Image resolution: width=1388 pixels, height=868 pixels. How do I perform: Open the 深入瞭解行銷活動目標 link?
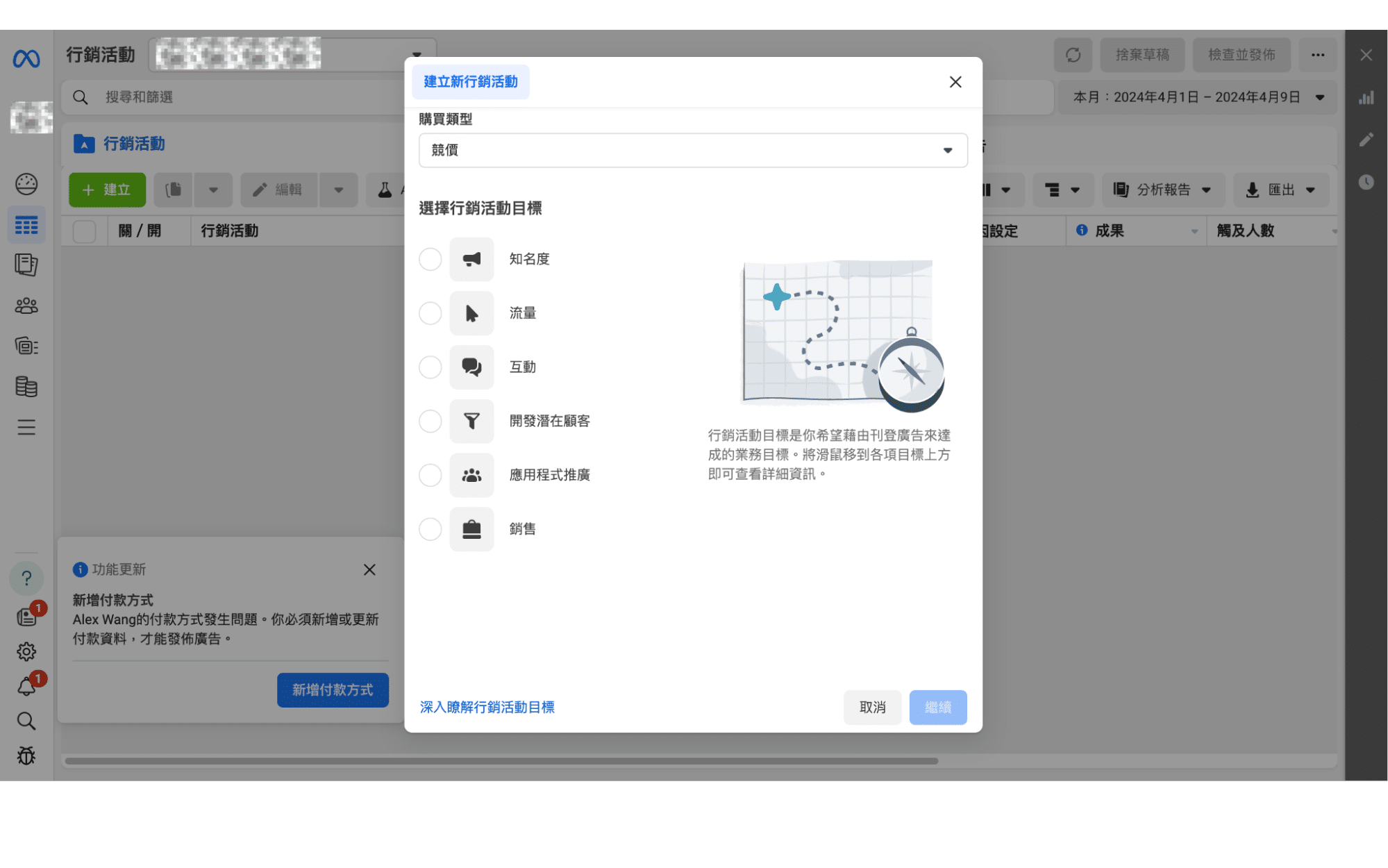(487, 707)
